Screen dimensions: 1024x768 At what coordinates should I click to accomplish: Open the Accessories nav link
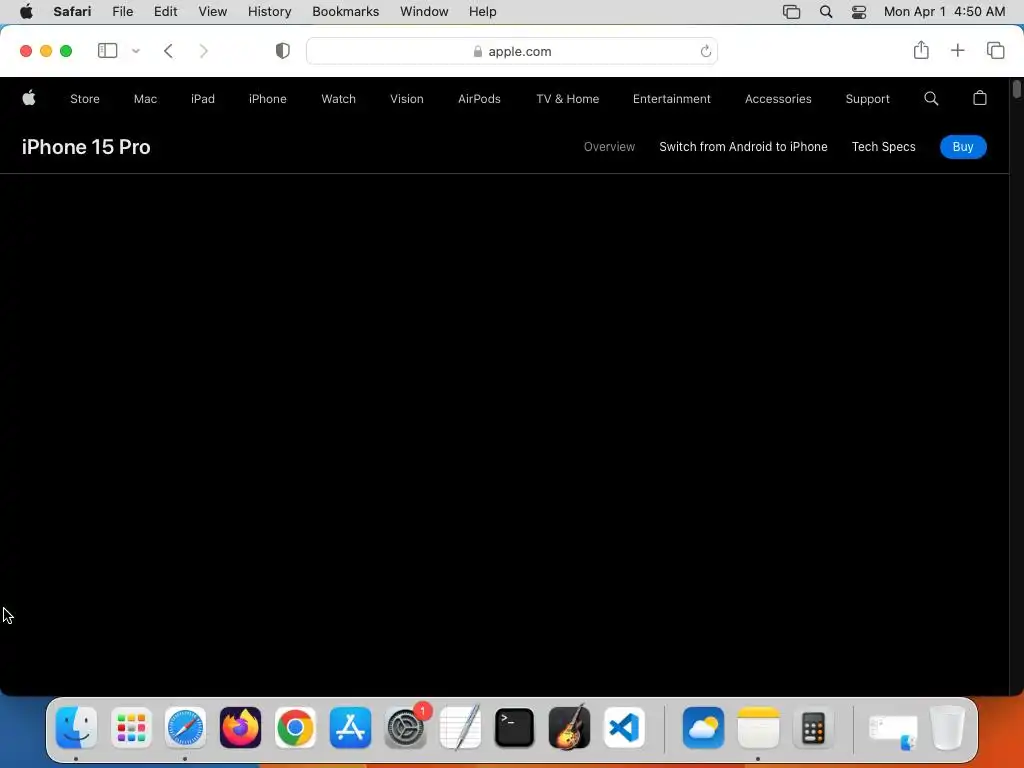point(778,99)
